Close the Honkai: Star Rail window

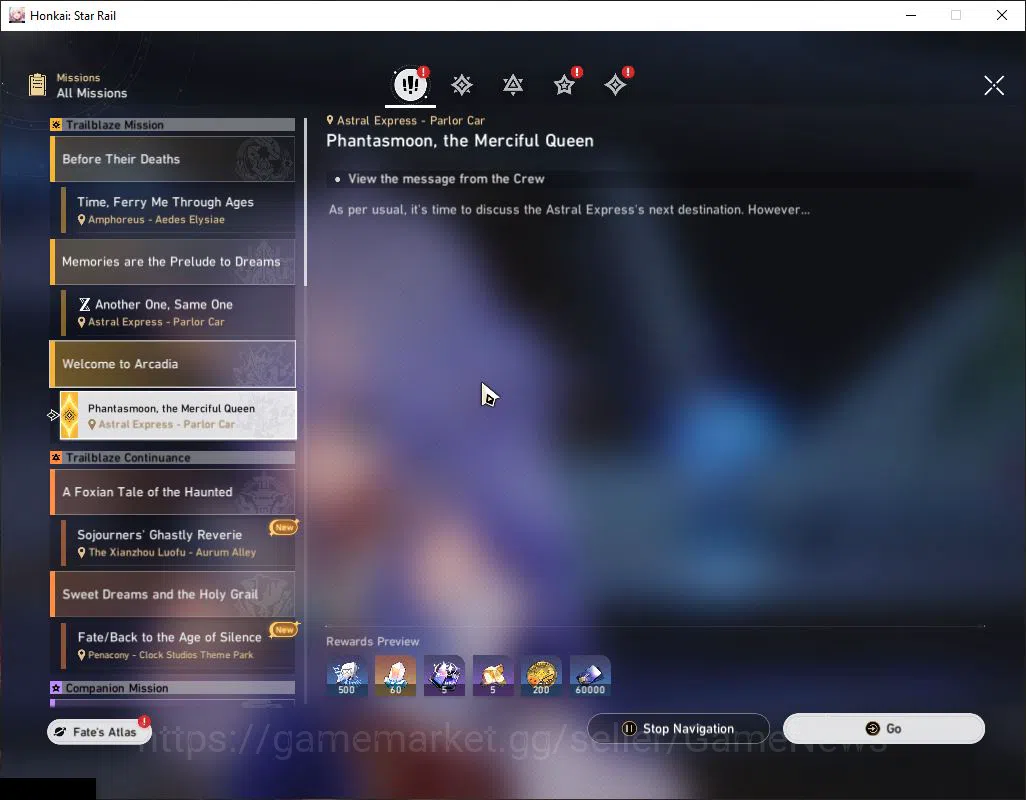coord(1002,15)
